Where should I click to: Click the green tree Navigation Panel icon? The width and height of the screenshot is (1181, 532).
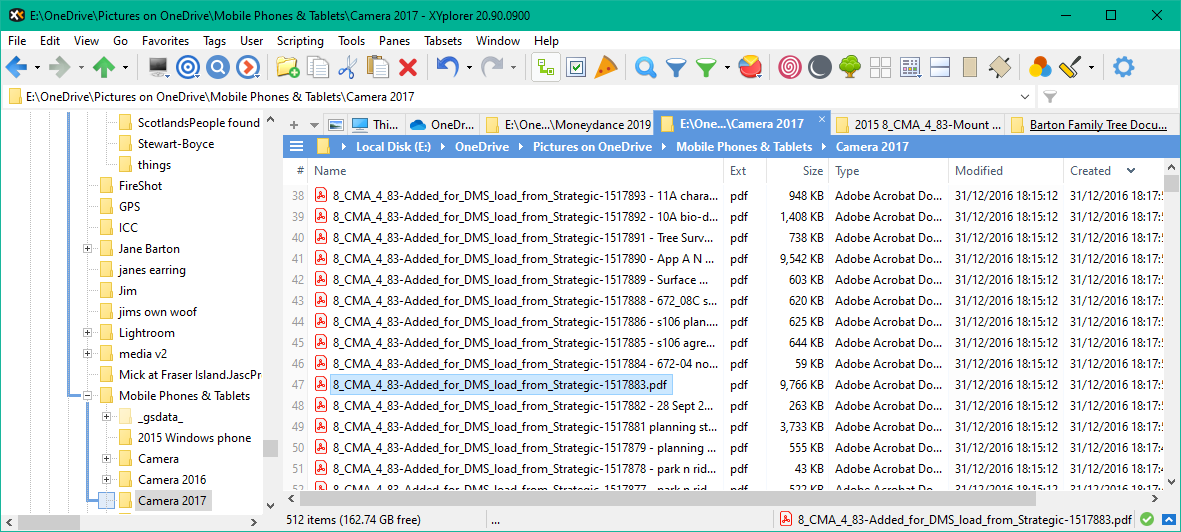pos(850,67)
